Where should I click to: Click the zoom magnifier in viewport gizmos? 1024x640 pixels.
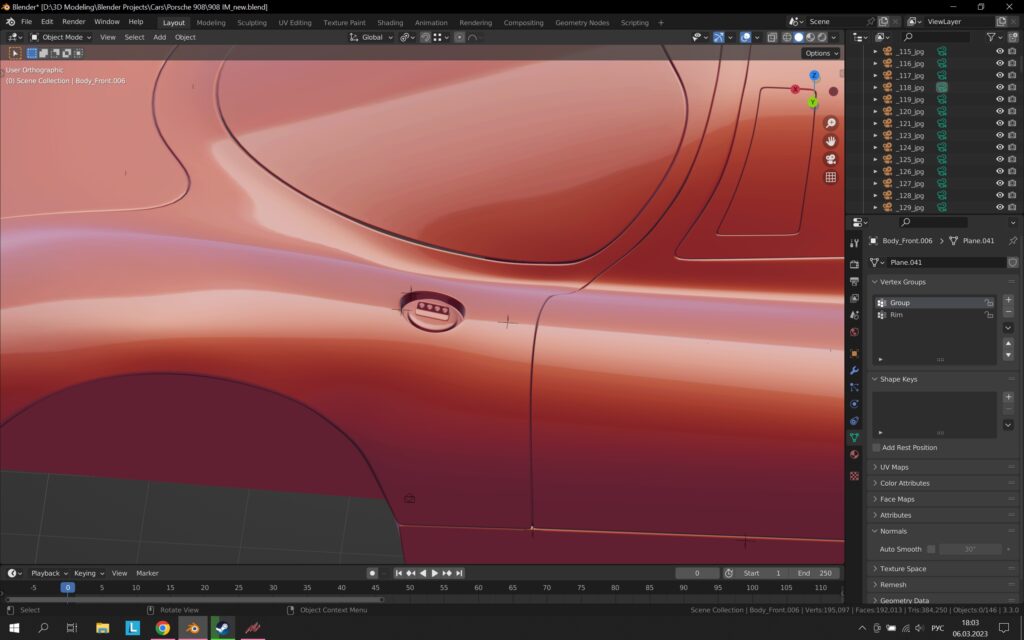[x=830, y=123]
